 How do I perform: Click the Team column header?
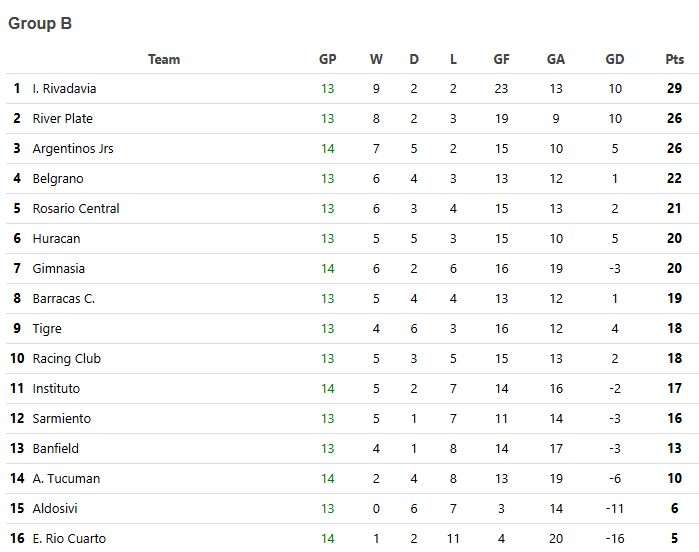pos(164,59)
